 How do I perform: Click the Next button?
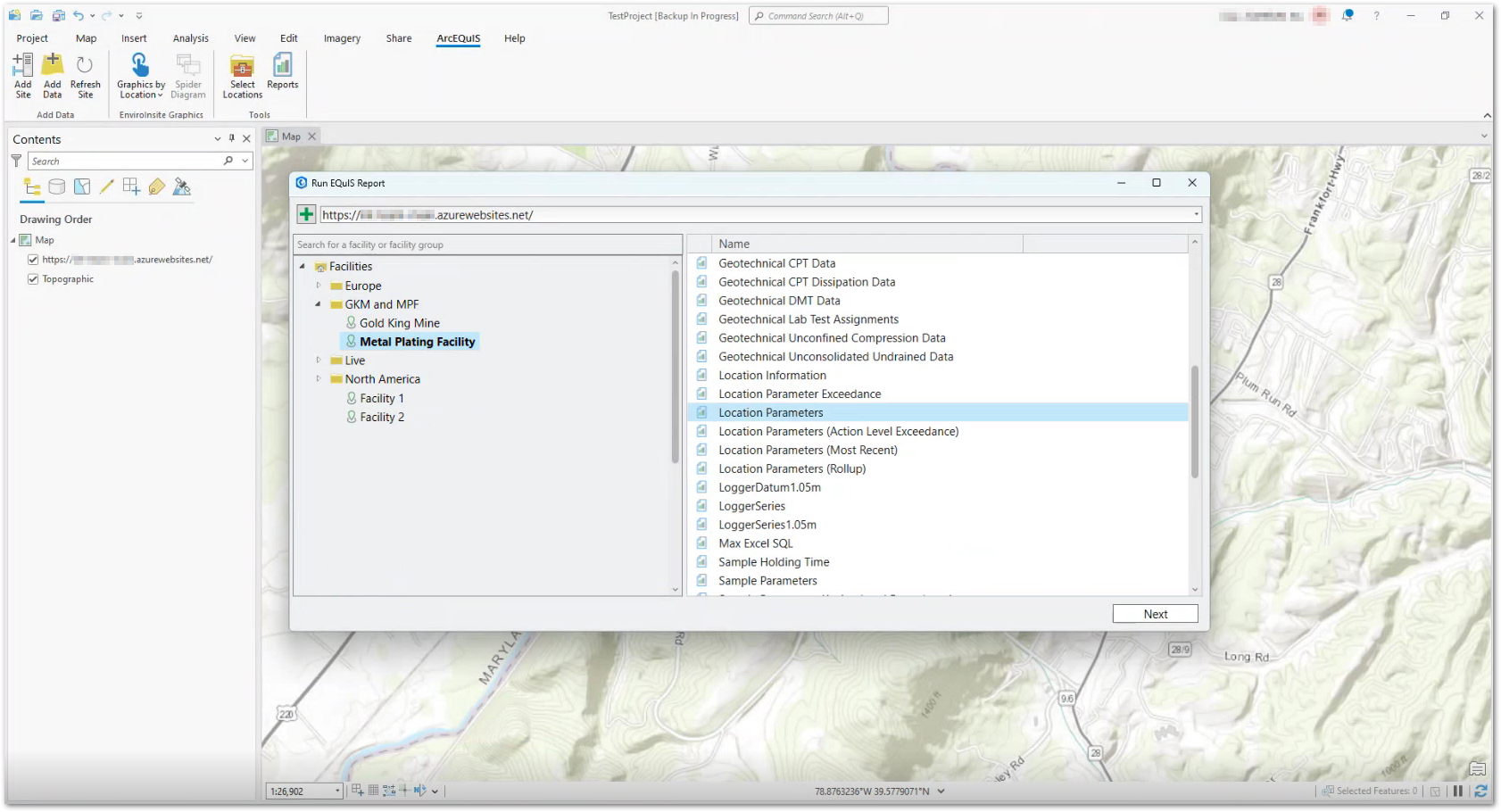(x=1155, y=614)
